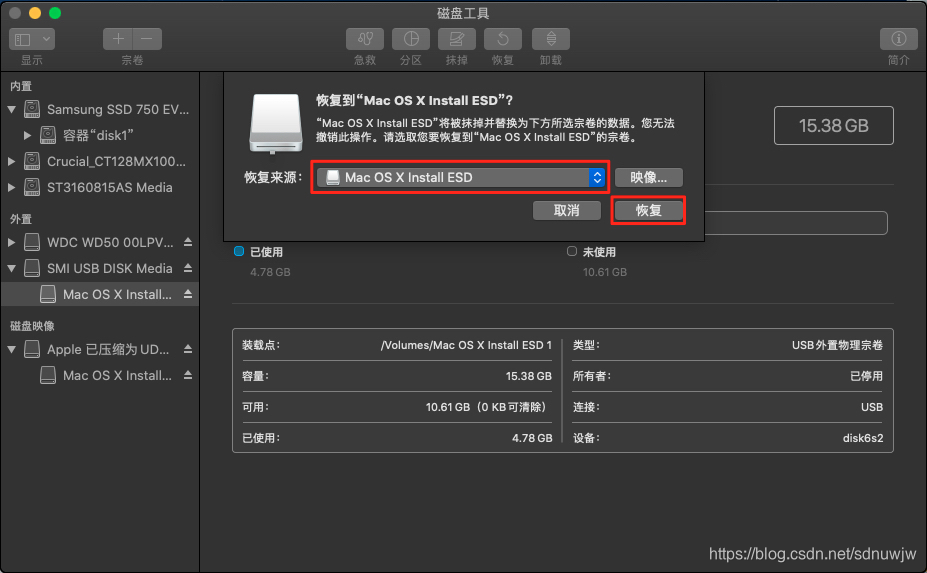Expand the WDC WD50 00LPV disk
Viewport: 927px width, 573px height.
12,242
